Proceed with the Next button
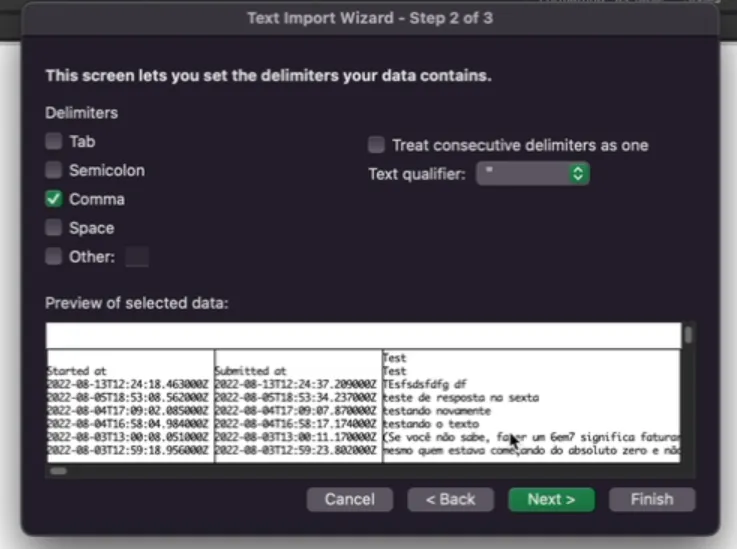The height and width of the screenshot is (549, 737). coord(551,499)
